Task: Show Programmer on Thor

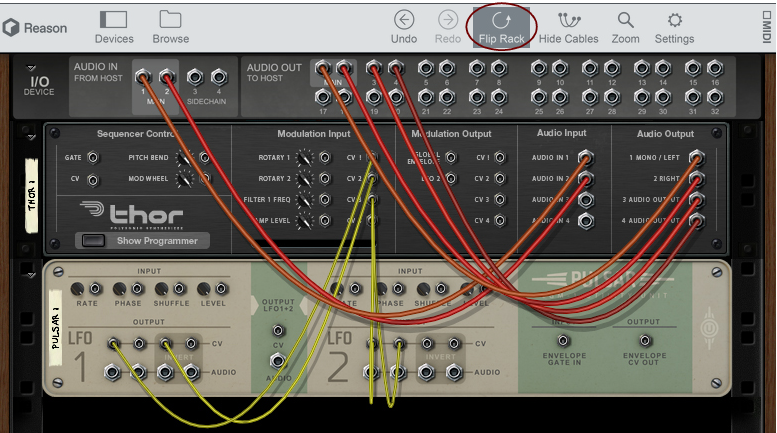Action: click(142, 241)
